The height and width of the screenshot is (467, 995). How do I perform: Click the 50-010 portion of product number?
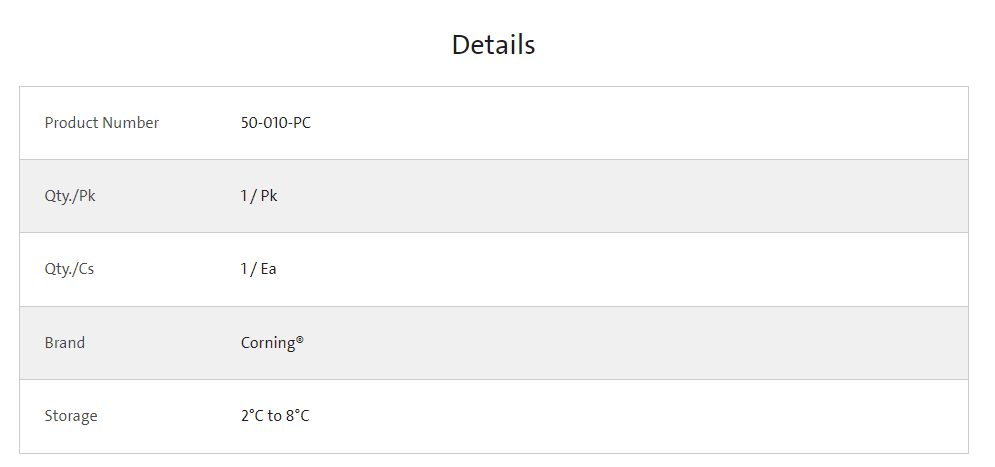(x=264, y=122)
